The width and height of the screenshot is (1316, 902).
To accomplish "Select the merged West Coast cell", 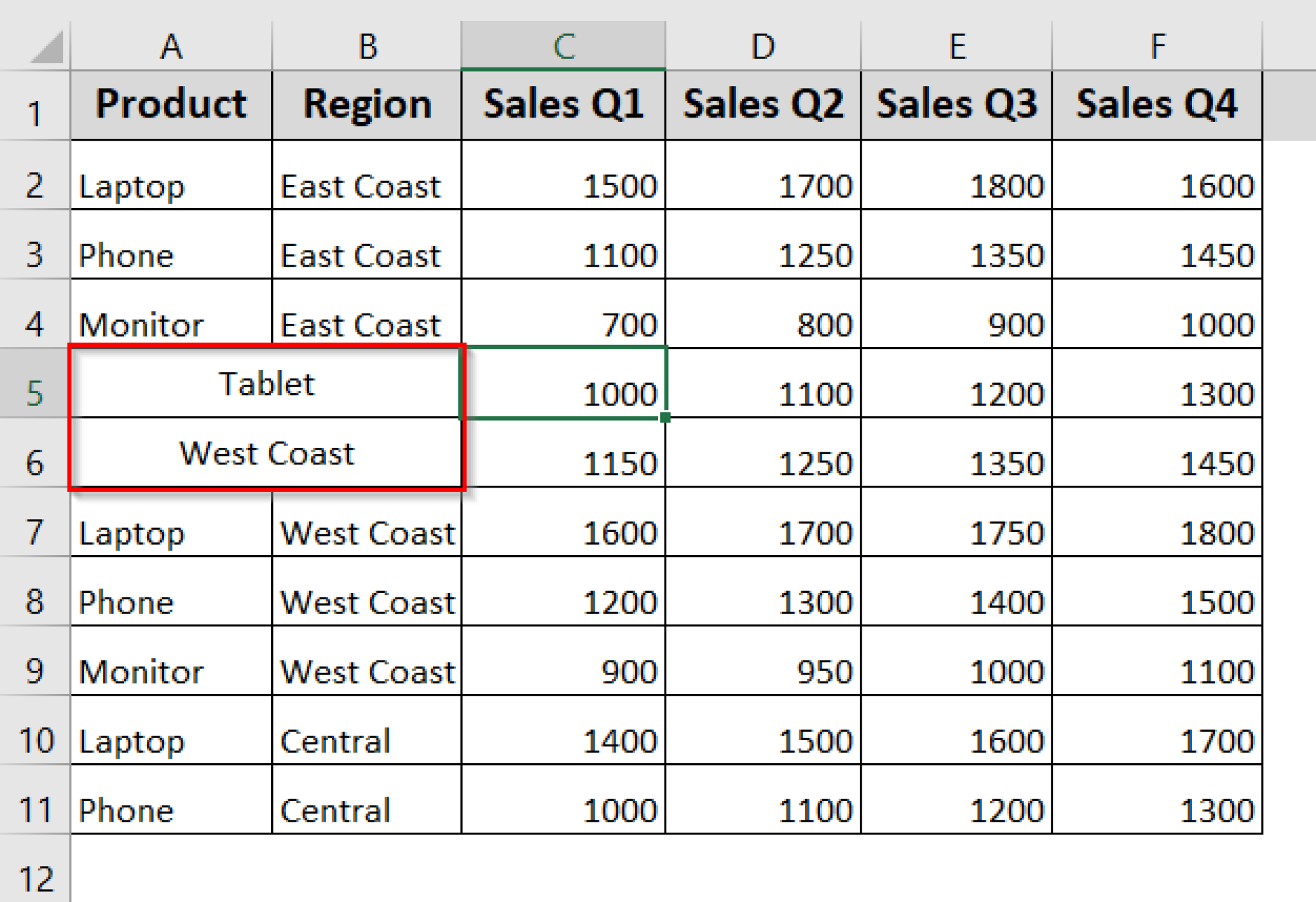I will tap(267, 454).
